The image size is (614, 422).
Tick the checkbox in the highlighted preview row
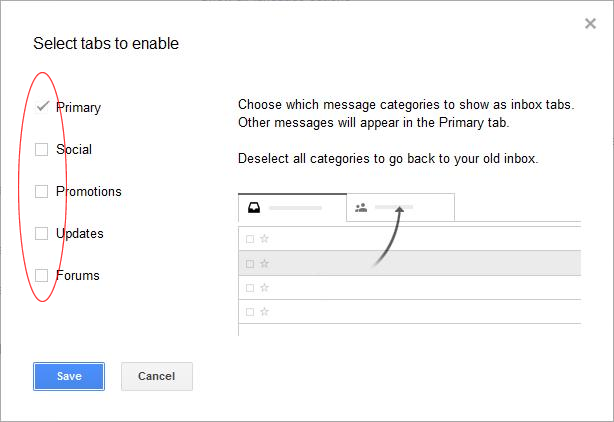250,263
